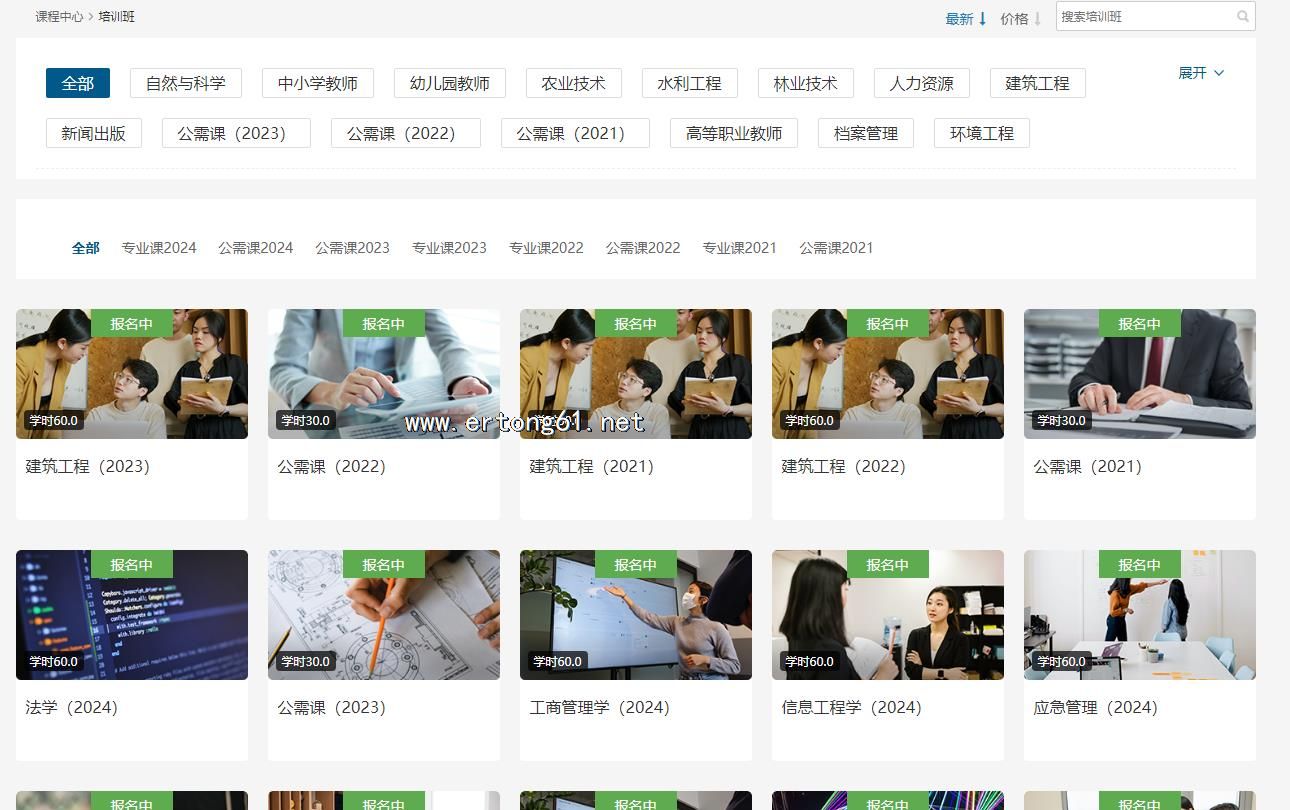The width and height of the screenshot is (1290, 810).
Task: Filter by 公需课（2023）category
Action: click(x=236, y=133)
